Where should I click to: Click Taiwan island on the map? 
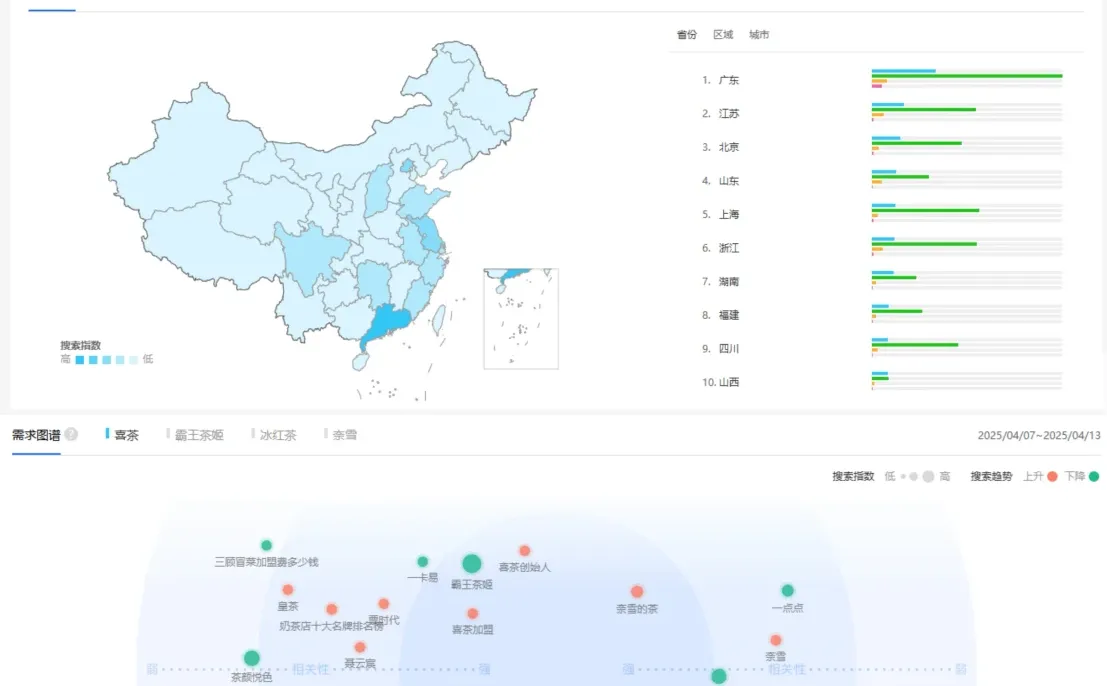tap(438, 318)
